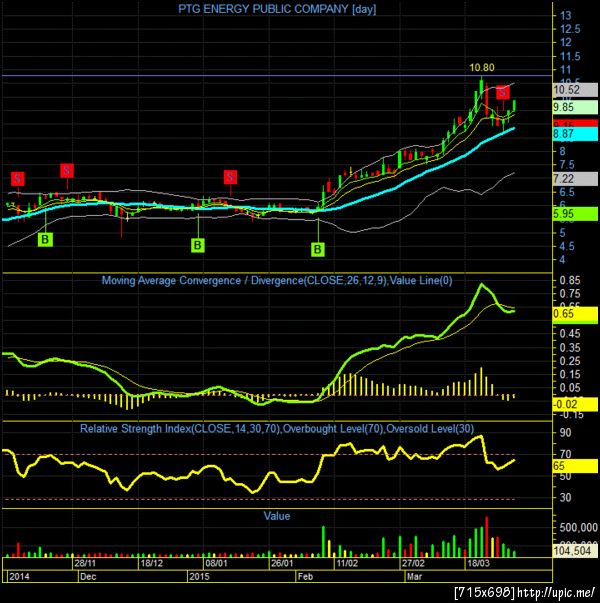Click the Value panel title

pyautogui.click(x=277, y=516)
